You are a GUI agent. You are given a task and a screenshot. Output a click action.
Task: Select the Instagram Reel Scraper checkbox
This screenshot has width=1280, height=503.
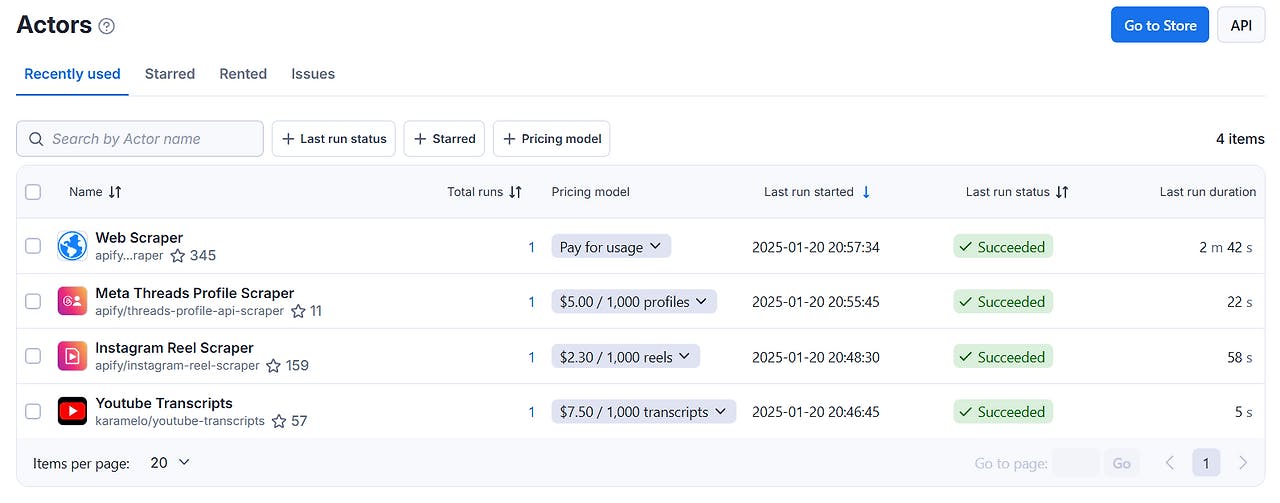pos(33,356)
